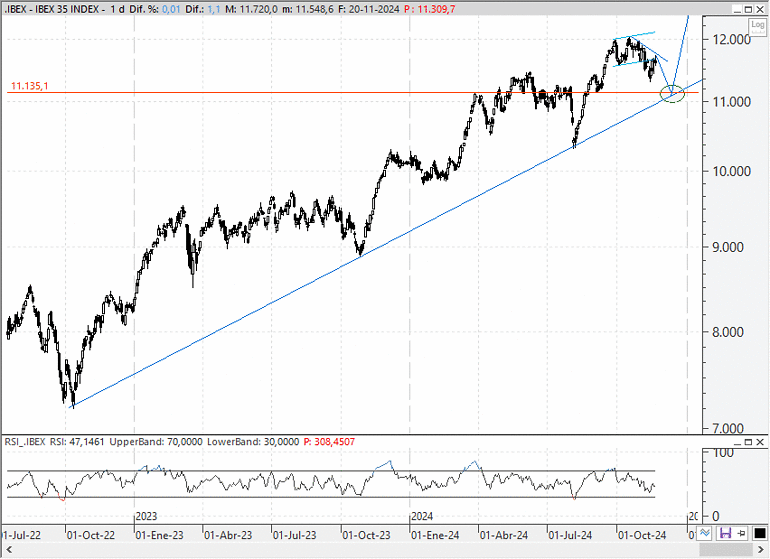Click the chart title '.IBEX - IBEX 35 INDEX'
Viewport: 770px width, 559px height.
point(51,9)
